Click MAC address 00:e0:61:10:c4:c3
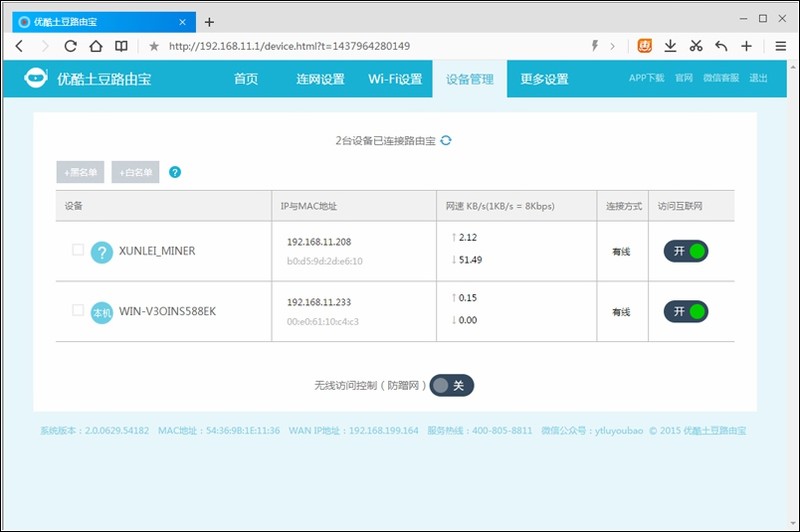Viewport: 800px width, 532px height. pyautogui.click(x=322, y=321)
